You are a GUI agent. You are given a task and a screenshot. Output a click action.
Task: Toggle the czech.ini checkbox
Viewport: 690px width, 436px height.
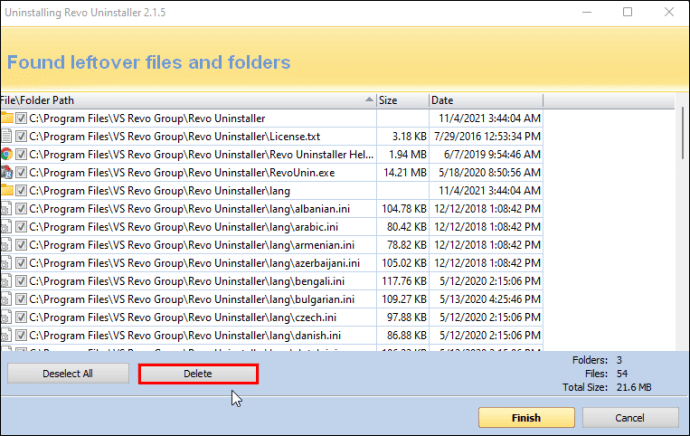point(21,317)
